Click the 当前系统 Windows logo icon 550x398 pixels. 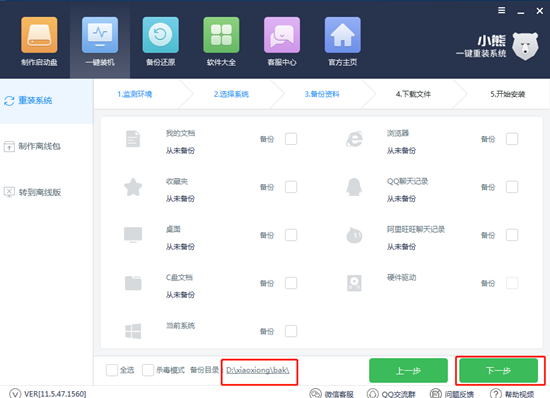[x=133, y=331]
